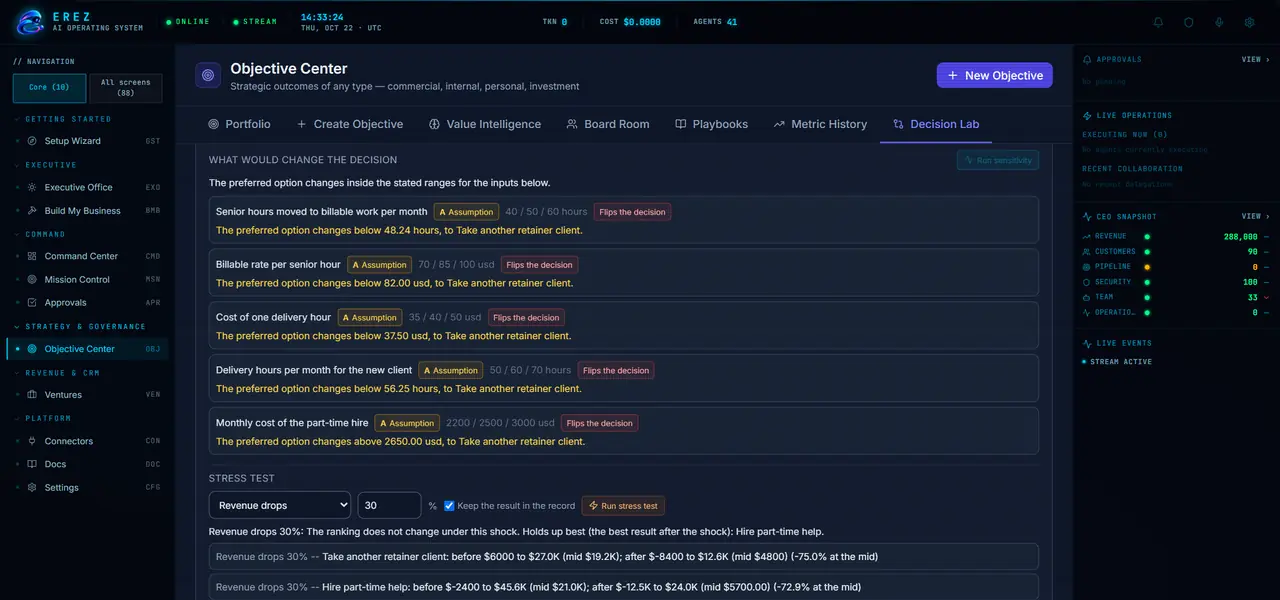
Task: Switch to the Portfolio tab
Action: [239, 124]
